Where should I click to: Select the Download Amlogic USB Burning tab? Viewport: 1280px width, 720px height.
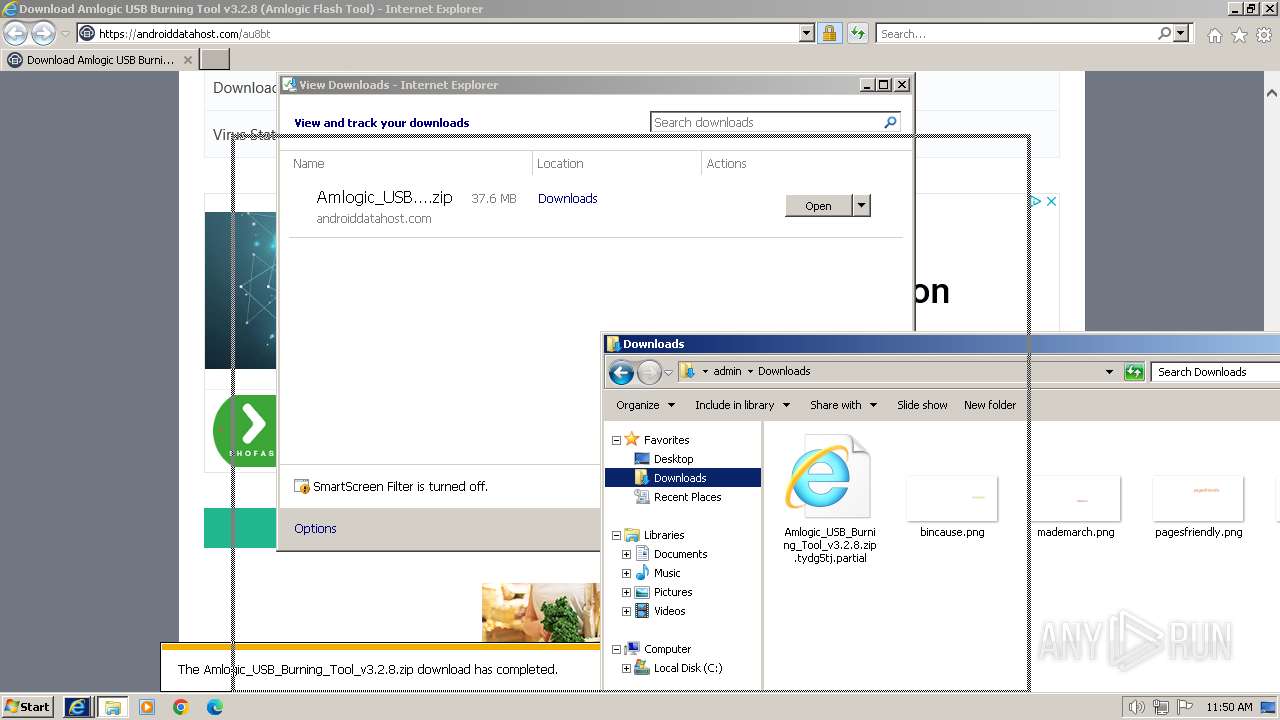[x=98, y=60]
